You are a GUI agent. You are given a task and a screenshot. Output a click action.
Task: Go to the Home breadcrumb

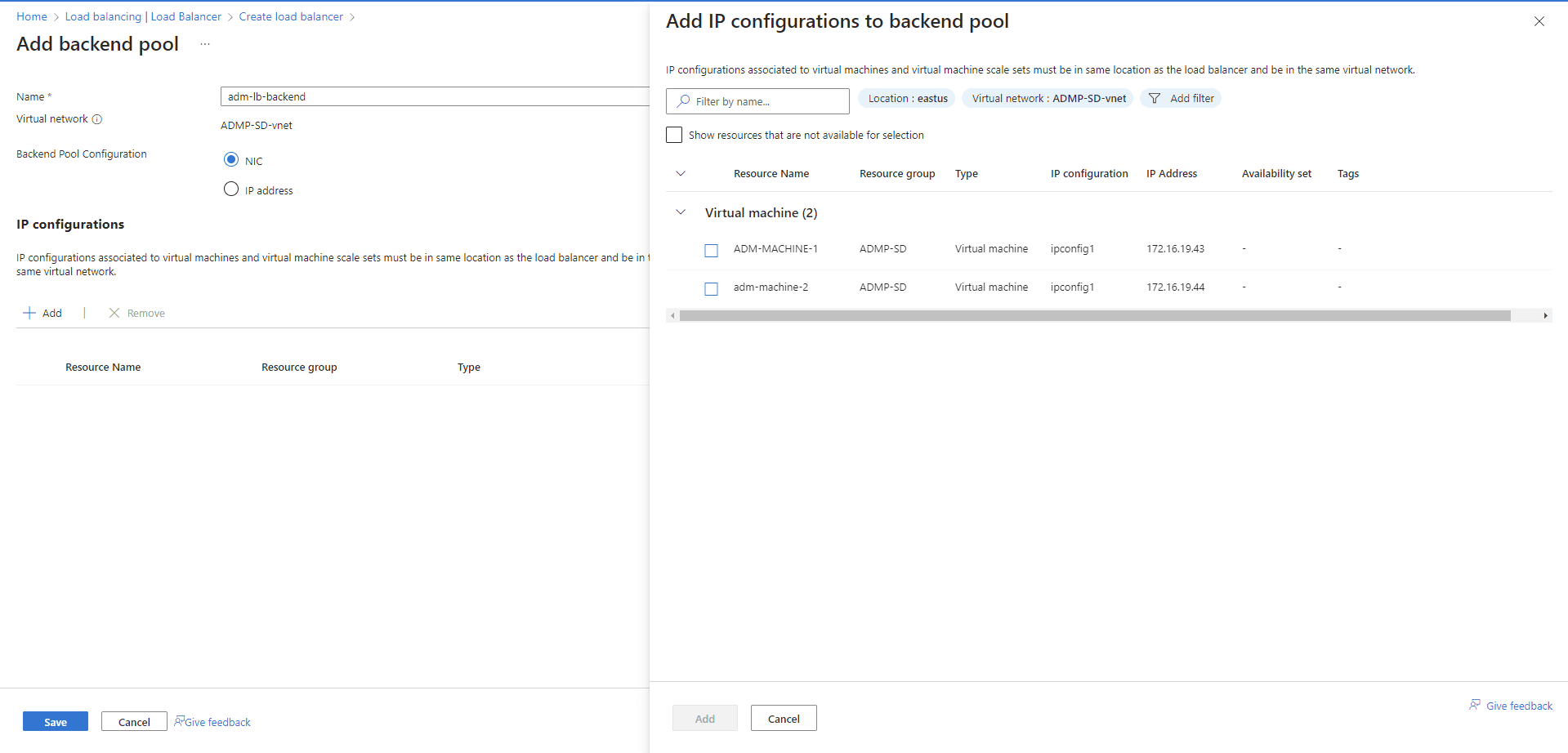coord(32,16)
